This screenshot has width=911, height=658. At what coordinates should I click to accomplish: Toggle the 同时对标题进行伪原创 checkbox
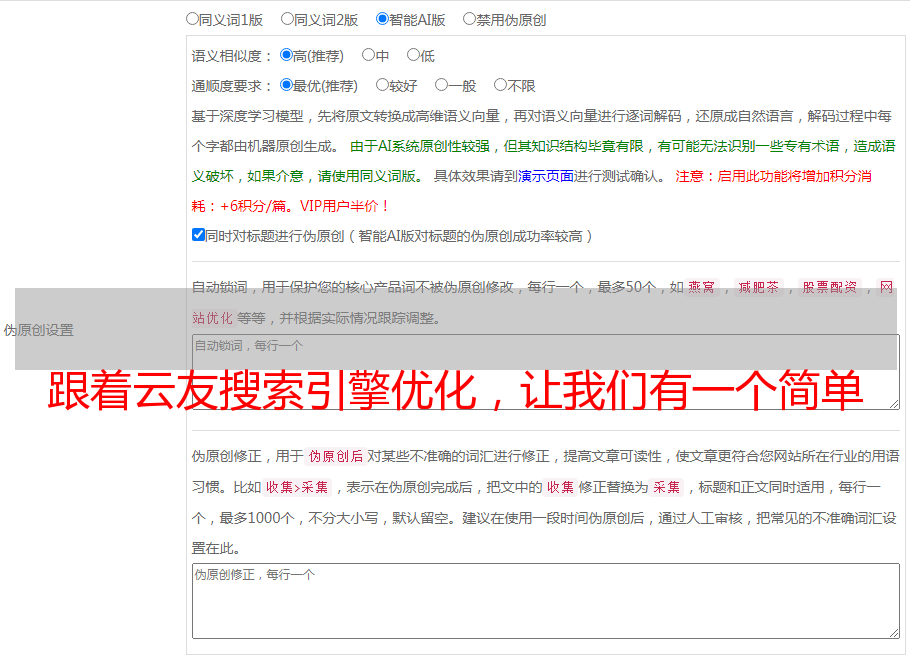click(198, 235)
